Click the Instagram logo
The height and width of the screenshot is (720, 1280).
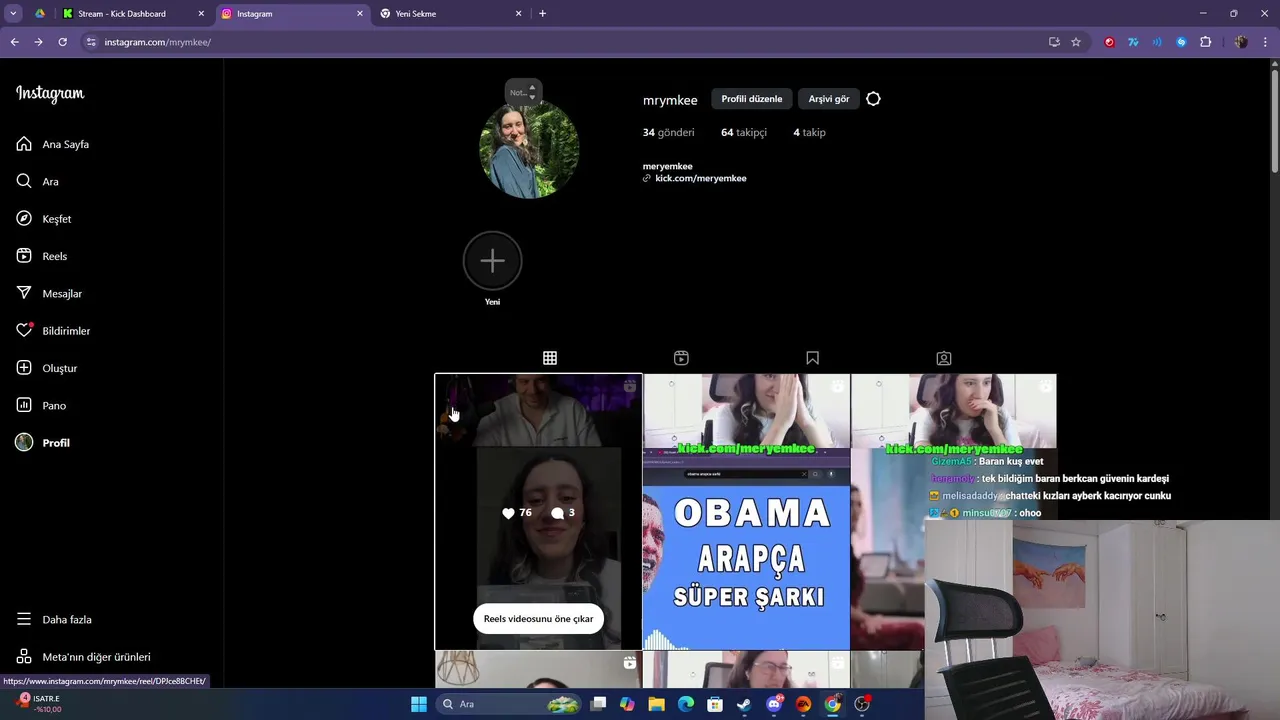[x=50, y=94]
